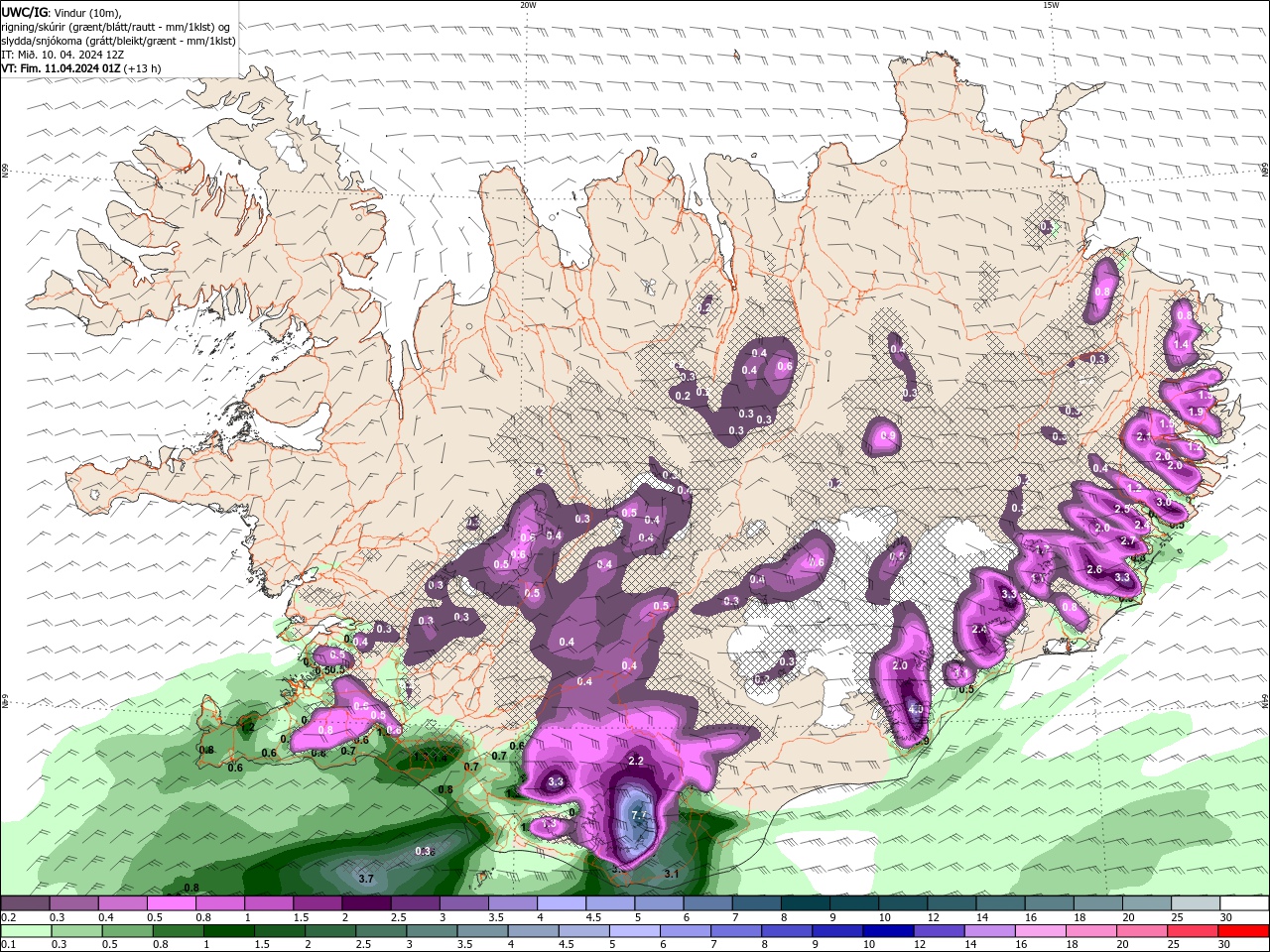Click the 1.4 snowfall value in the northeast

click(x=1182, y=344)
